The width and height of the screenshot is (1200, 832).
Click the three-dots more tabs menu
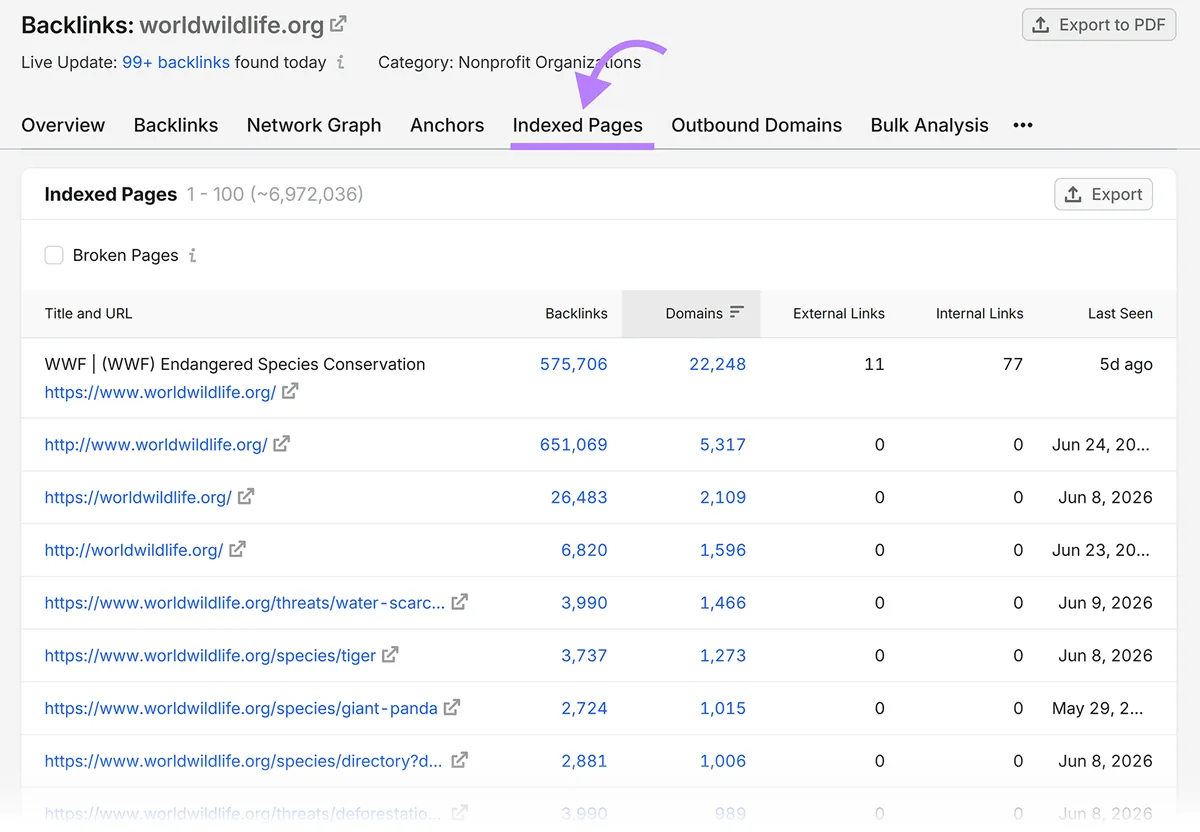pyautogui.click(x=1022, y=125)
